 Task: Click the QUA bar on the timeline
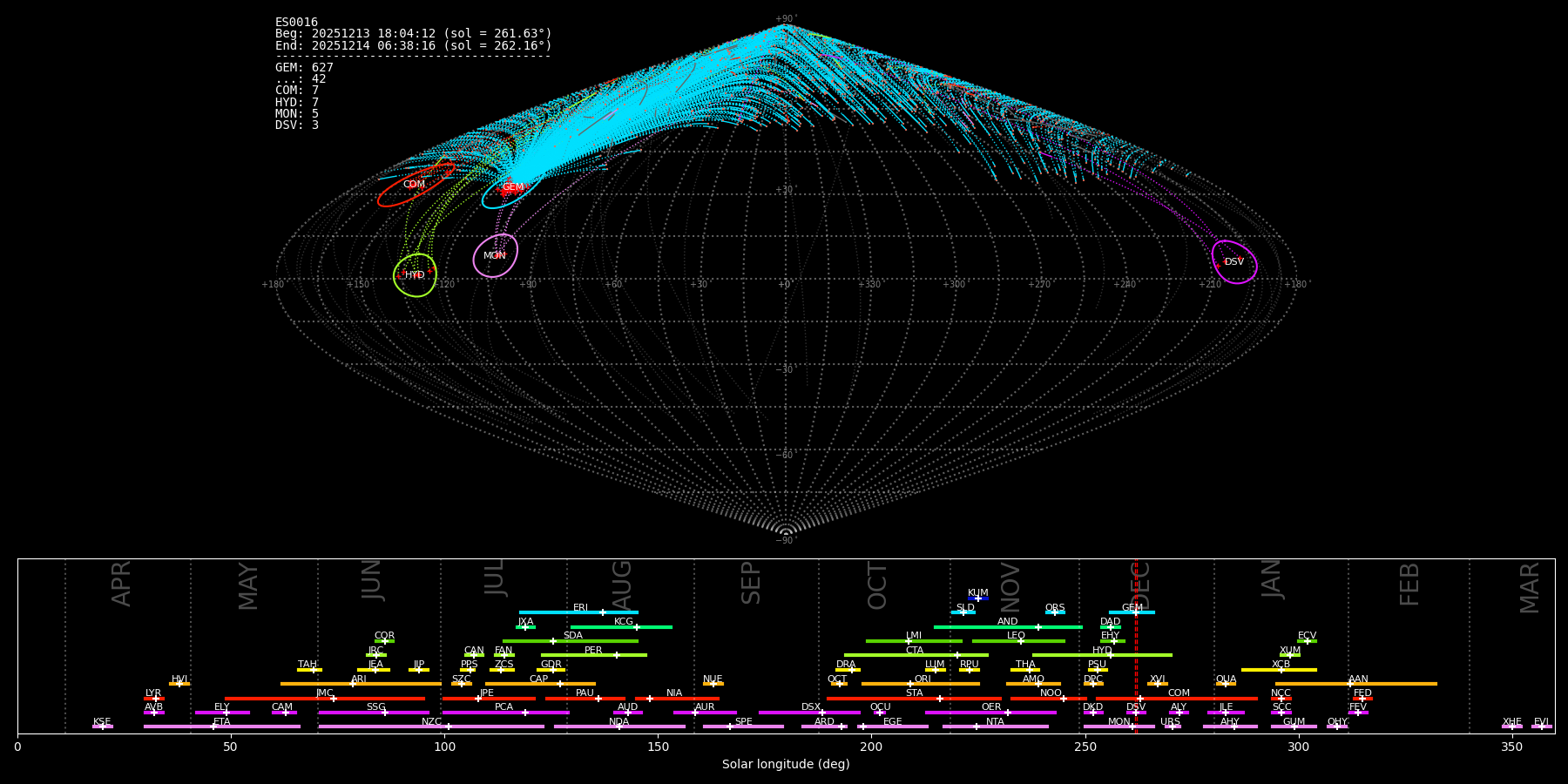click(x=1226, y=684)
